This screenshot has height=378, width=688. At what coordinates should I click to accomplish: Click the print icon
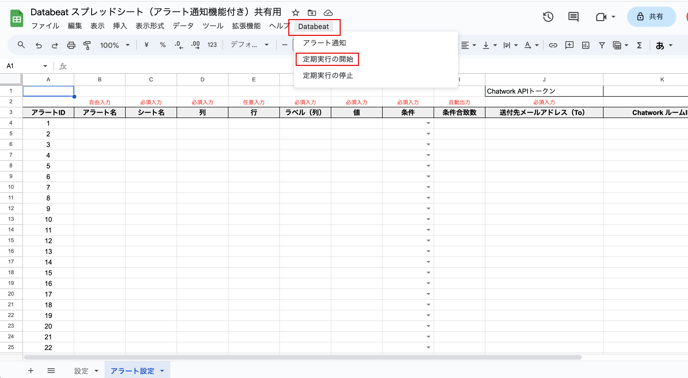pyautogui.click(x=71, y=45)
